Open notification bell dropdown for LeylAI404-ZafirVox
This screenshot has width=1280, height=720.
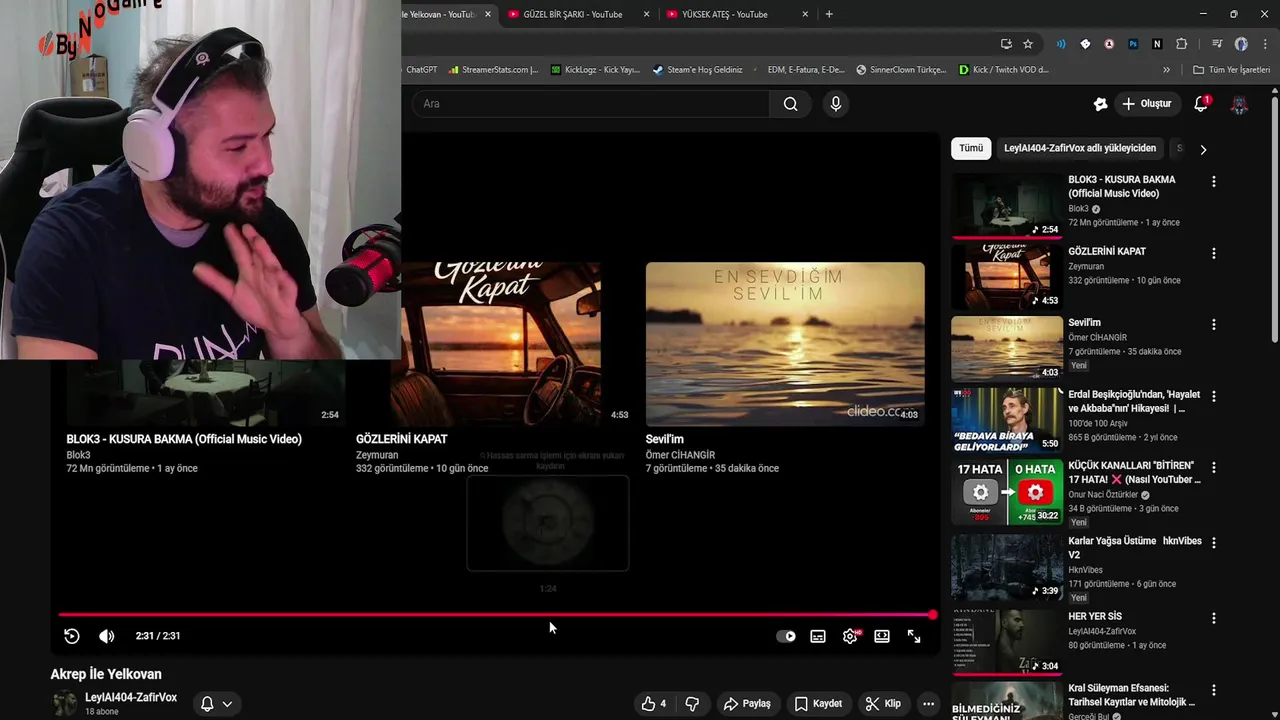coord(216,703)
